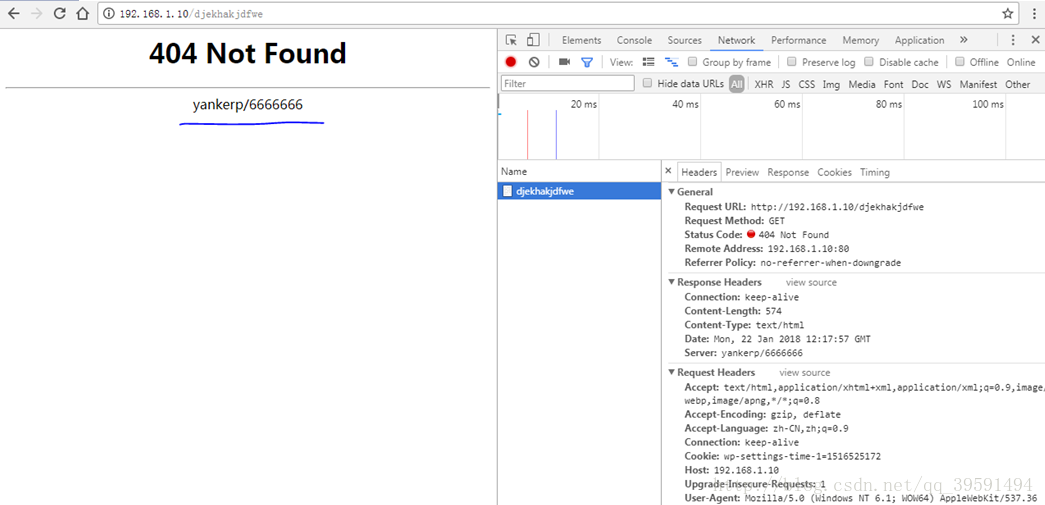Click the inspect element picker icon

[x=511, y=40]
